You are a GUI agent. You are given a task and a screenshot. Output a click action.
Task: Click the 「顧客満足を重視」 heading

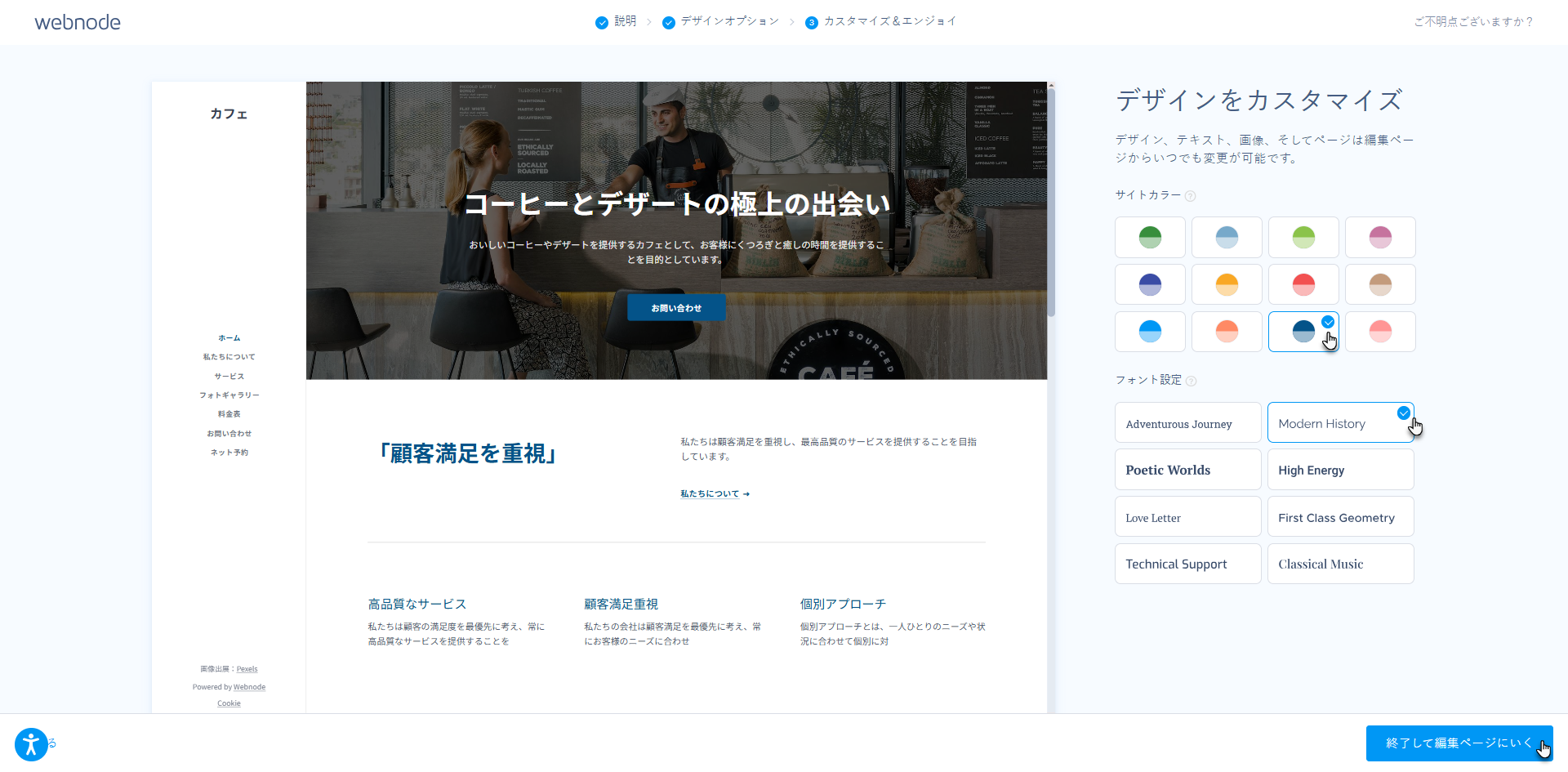[468, 453]
